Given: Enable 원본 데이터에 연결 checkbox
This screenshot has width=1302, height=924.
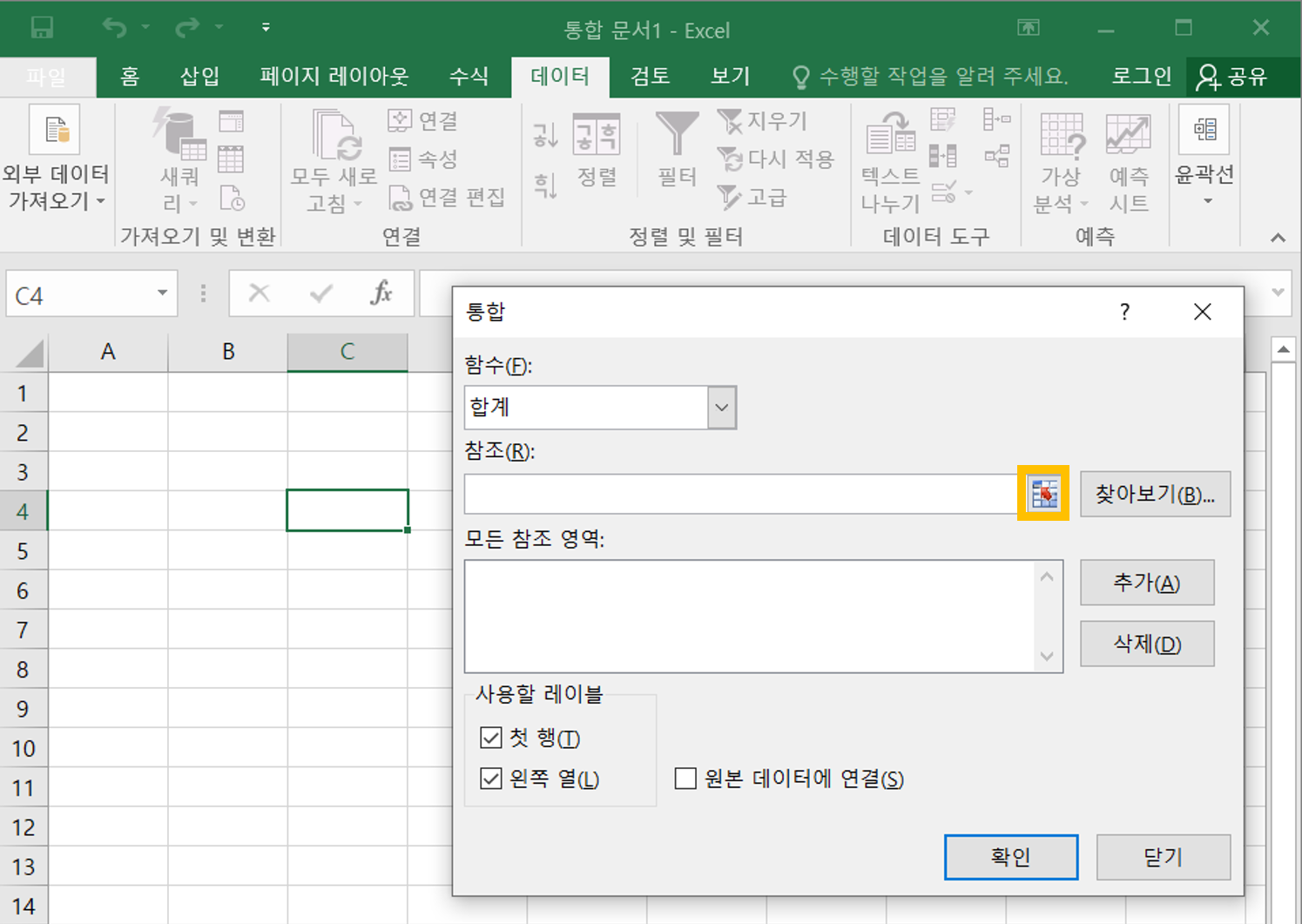Looking at the screenshot, I should click(685, 778).
